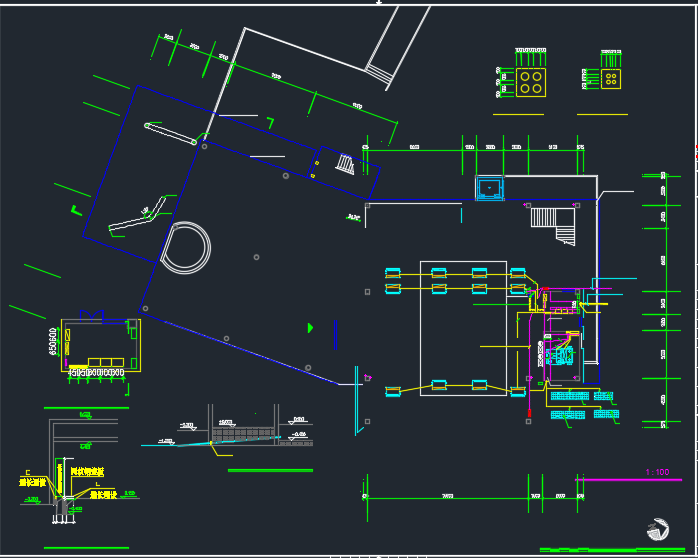Select the short vertical blue bar near arrow
The image size is (698, 558).
point(335,335)
